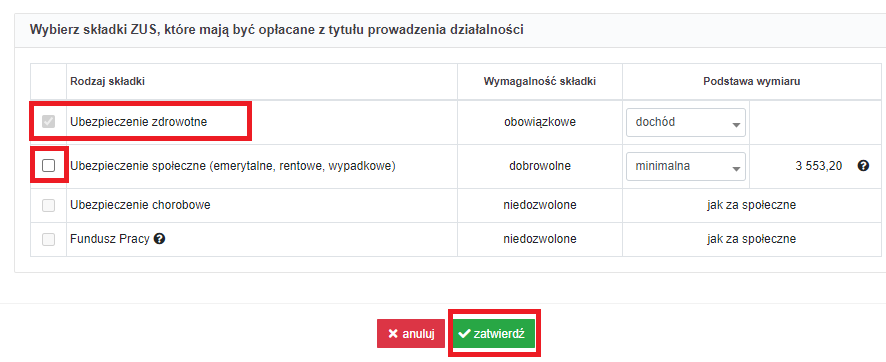Click the question mark icon beside 3 553,20

click(863, 166)
